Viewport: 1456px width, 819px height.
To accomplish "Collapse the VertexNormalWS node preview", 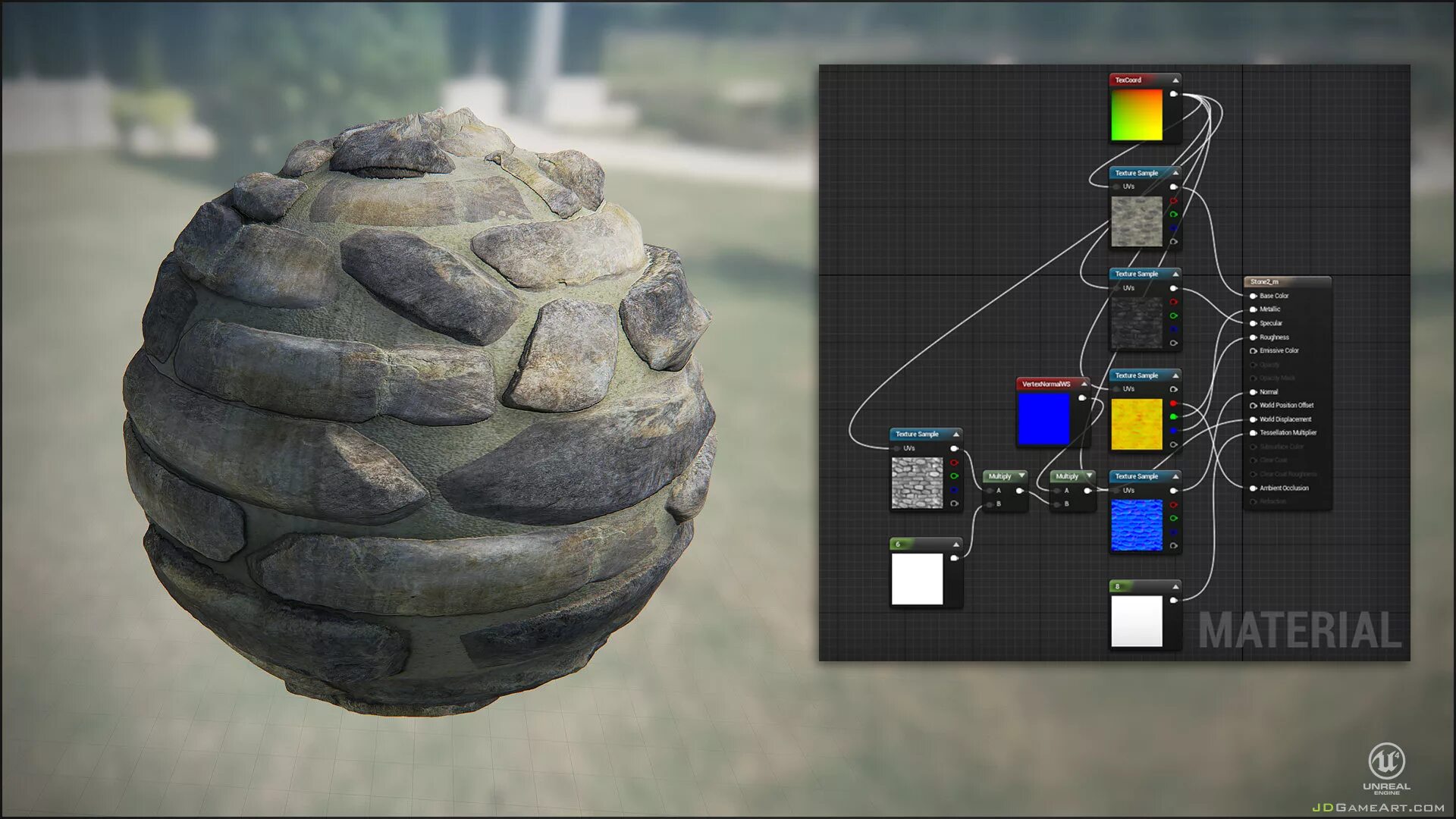I will 1084,384.
